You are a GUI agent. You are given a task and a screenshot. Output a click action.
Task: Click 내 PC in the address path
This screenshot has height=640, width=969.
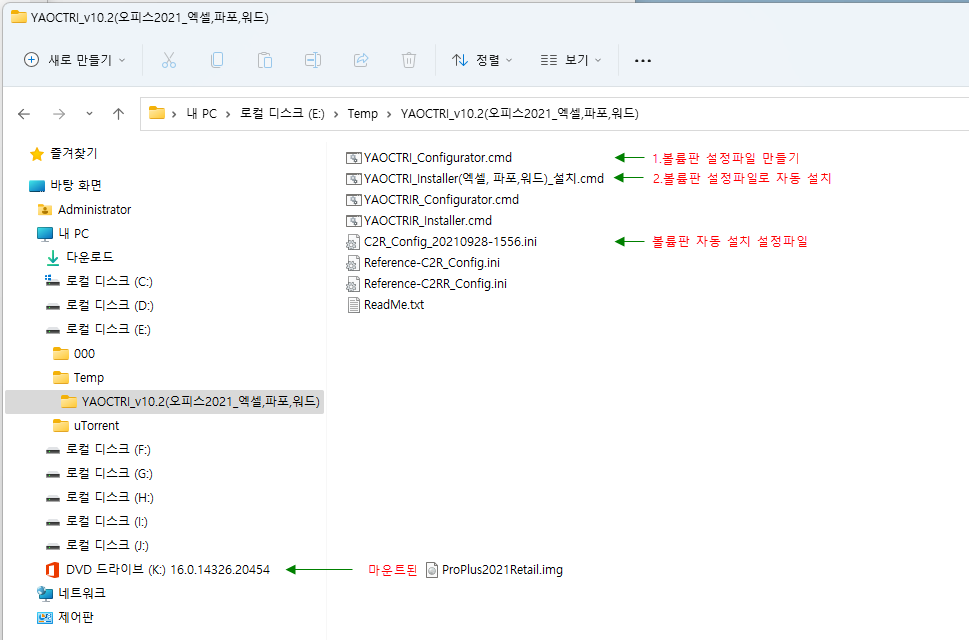[201, 114]
